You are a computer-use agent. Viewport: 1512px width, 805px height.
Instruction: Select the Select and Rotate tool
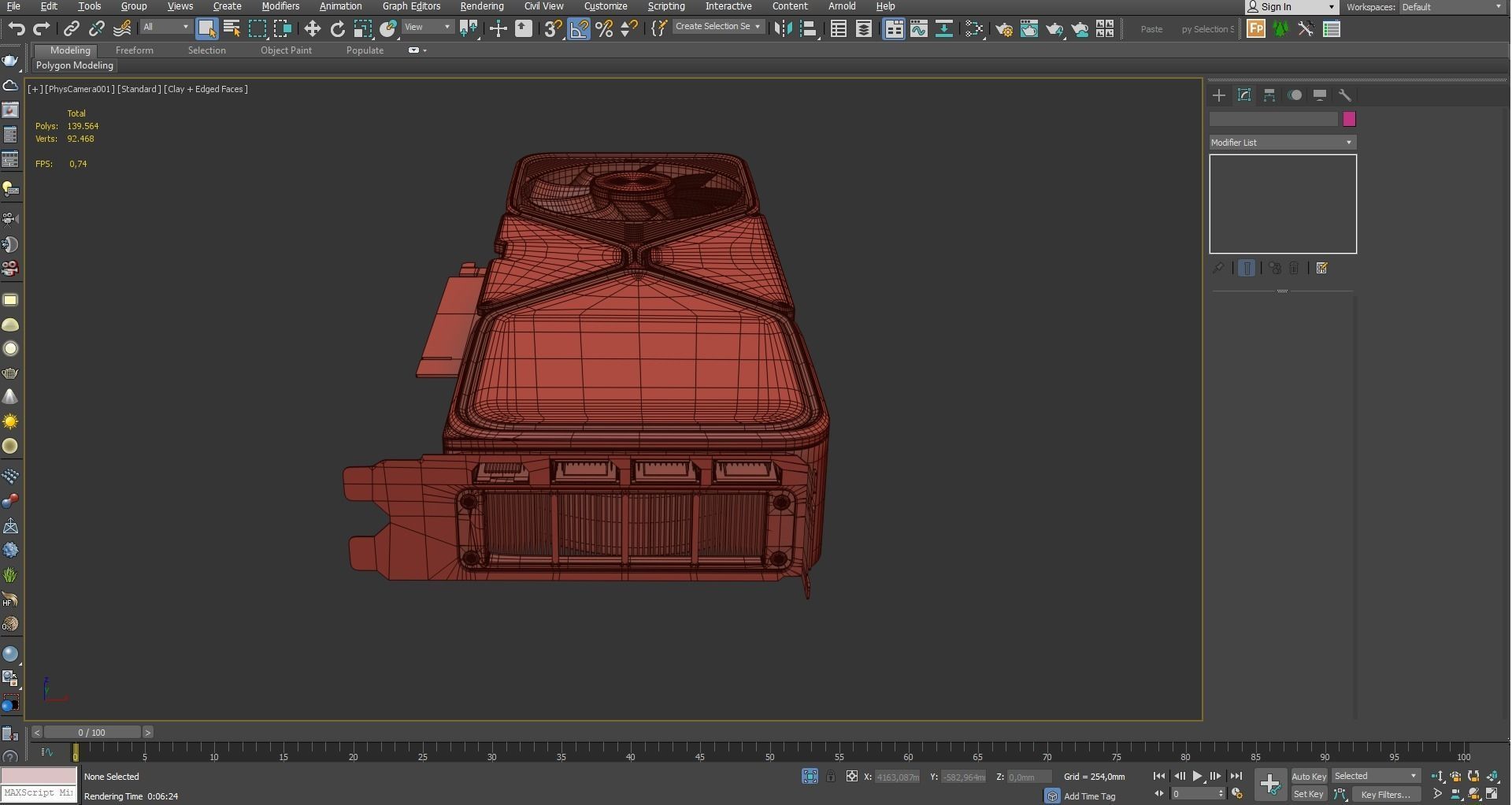pyautogui.click(x=337, y=29)
